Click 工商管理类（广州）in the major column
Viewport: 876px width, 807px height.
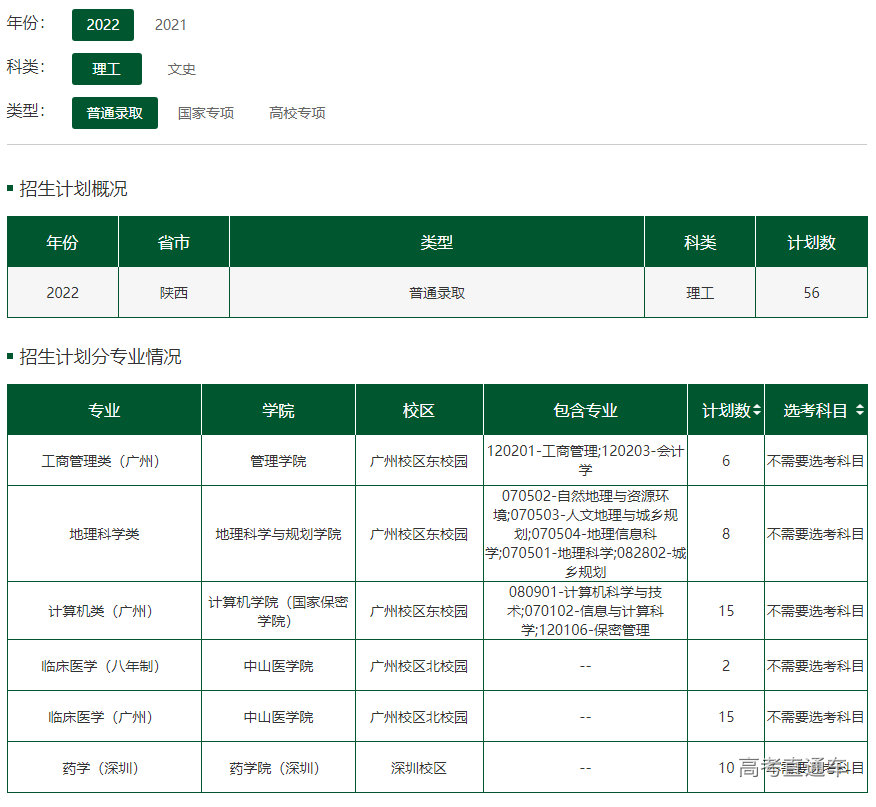(103, 460)
